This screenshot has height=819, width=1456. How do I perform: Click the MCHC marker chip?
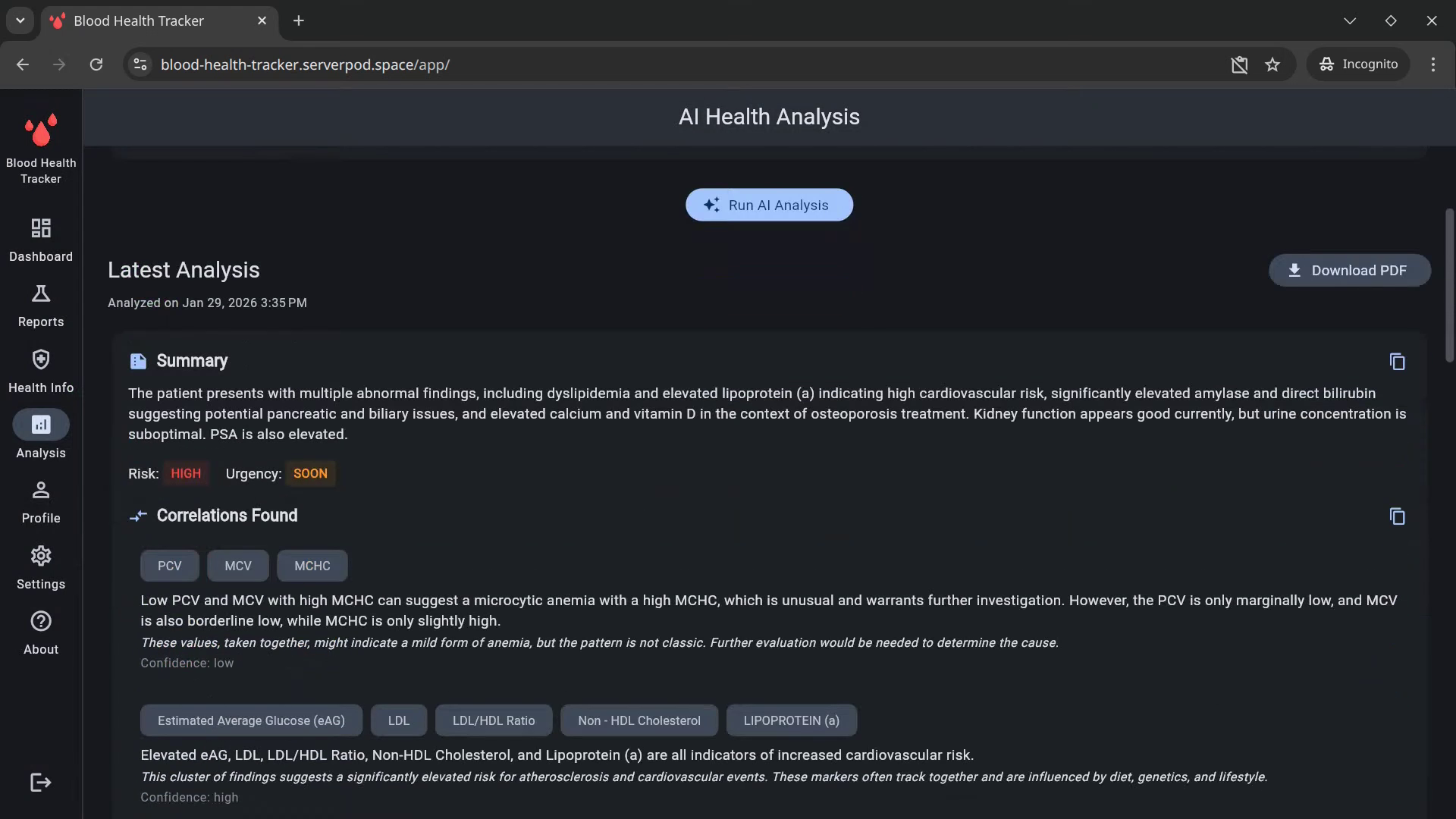click(312, 566)
